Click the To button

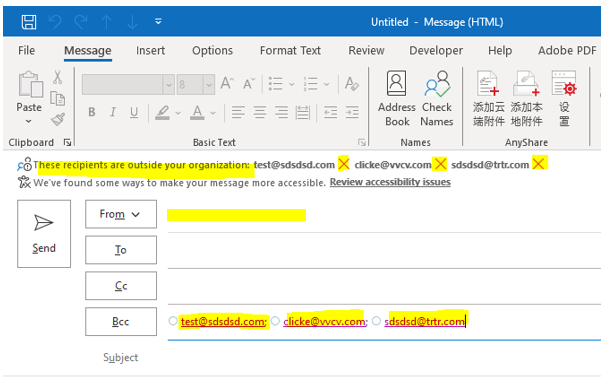(x=121, y=250)
